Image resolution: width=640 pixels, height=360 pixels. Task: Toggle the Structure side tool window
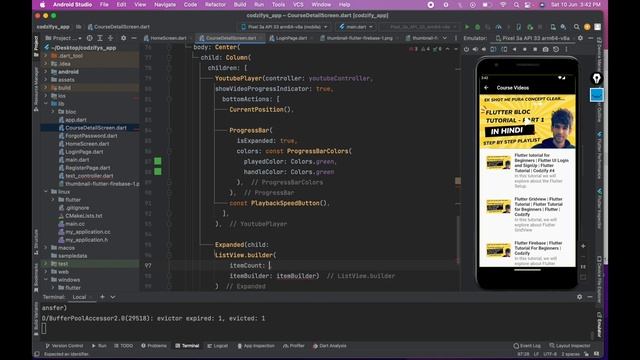click(36, 242)
